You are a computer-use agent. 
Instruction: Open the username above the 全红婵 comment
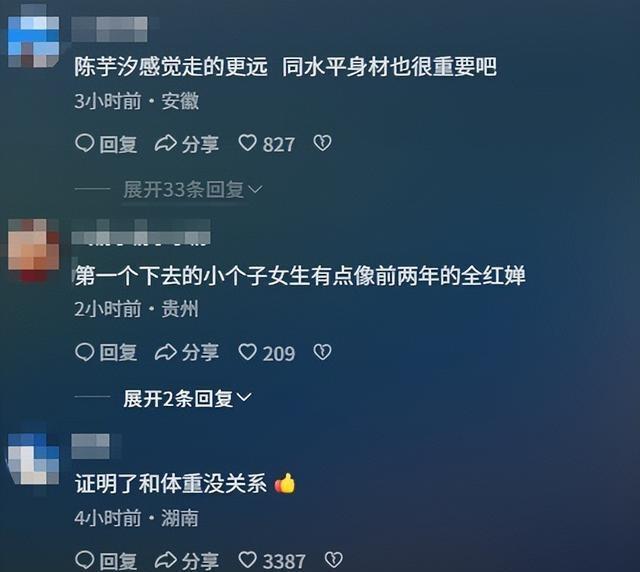click(x=141, y=232)
